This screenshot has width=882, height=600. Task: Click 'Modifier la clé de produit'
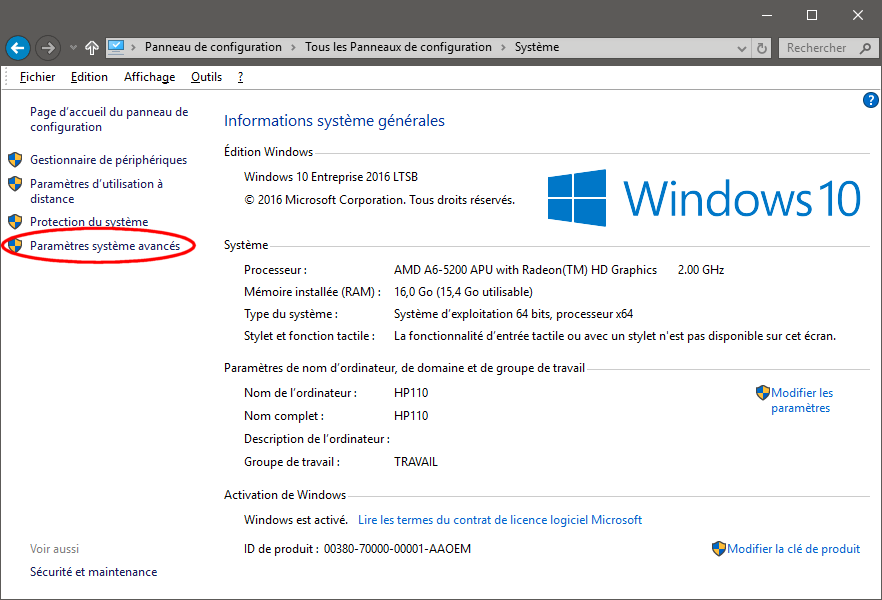794,549
